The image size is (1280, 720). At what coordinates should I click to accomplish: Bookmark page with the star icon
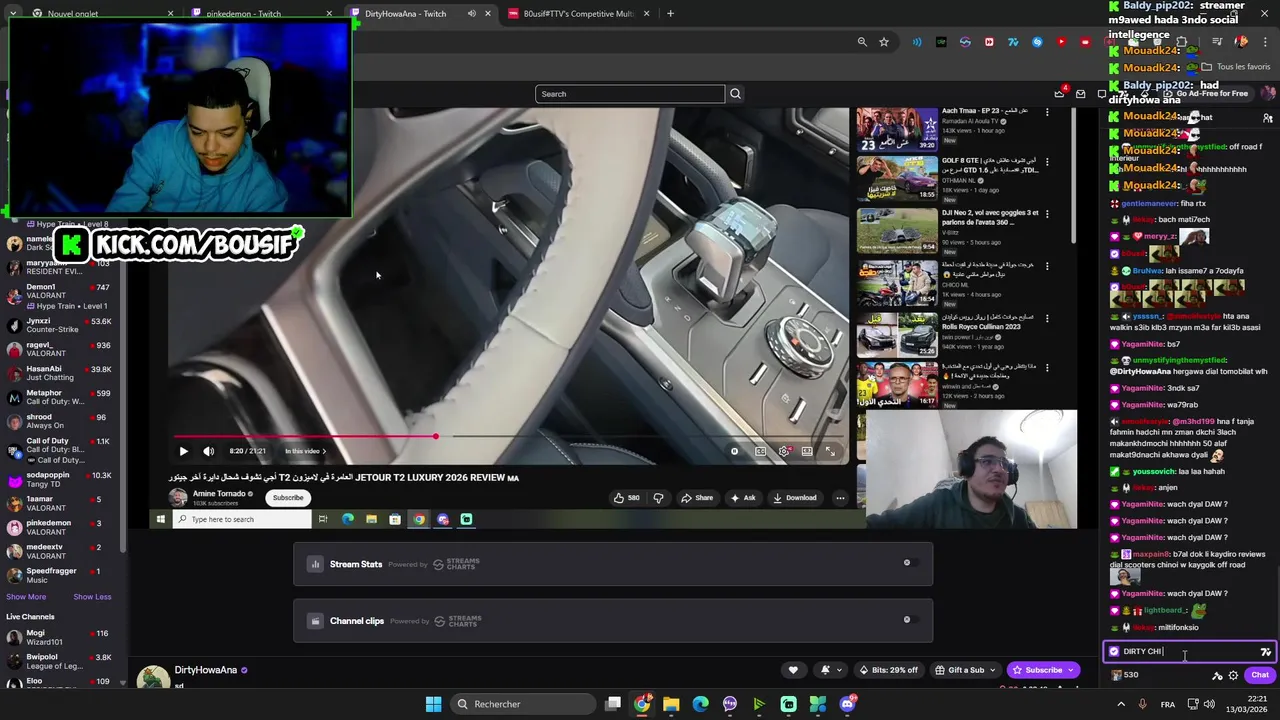pyautogui.click(x=884, y=42)
